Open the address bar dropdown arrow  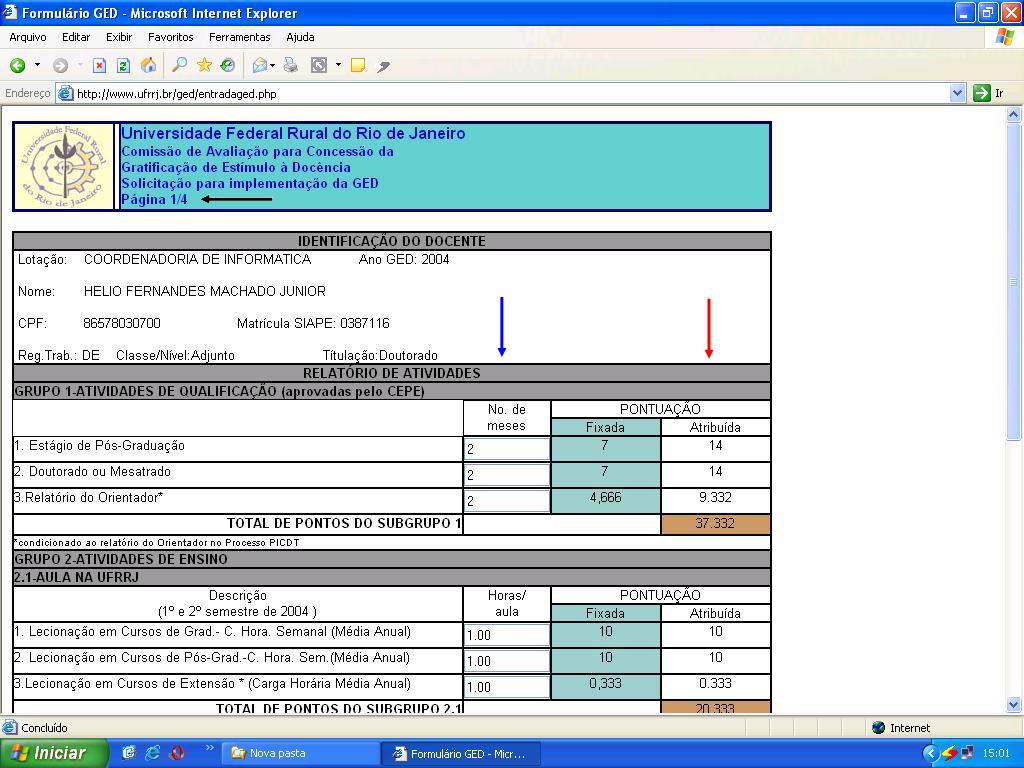coord(957,93)
